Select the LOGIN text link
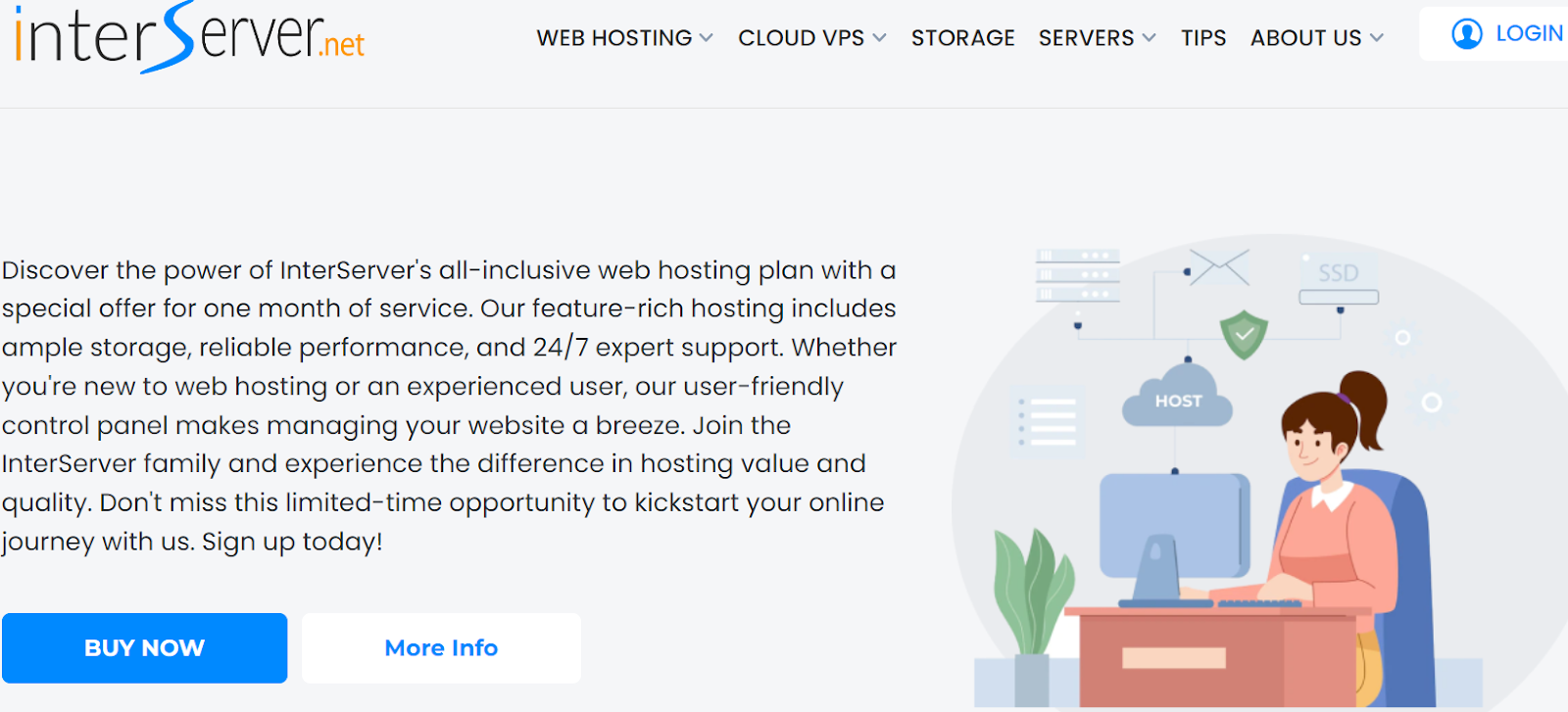The height and width of the screenshot is (712, 1568). click(1529, 34)
